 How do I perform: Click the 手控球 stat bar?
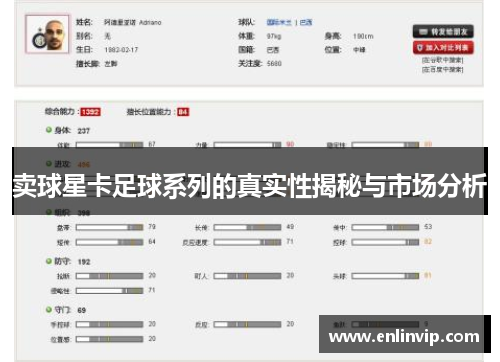tap(109, 324)
